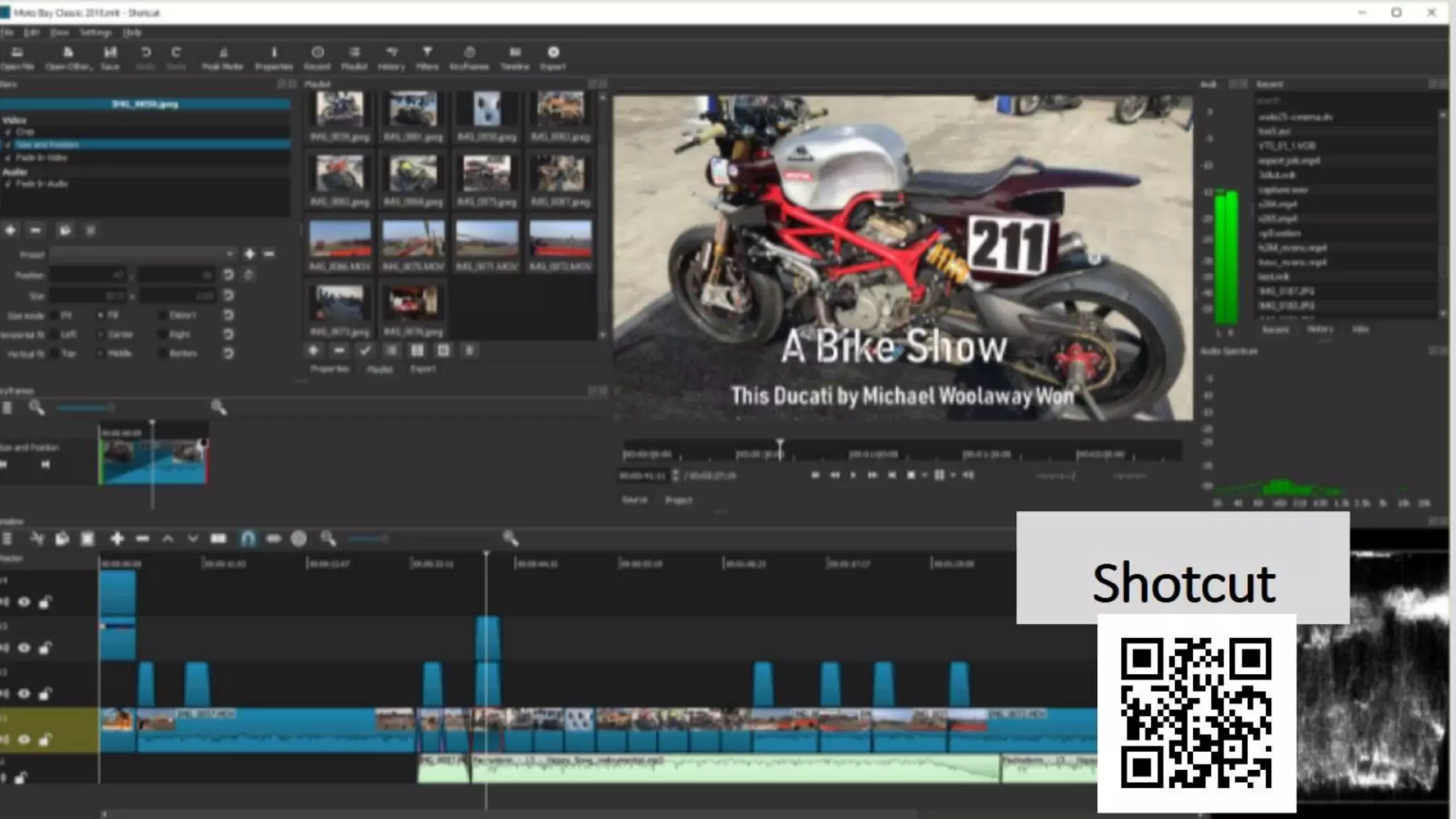The width and height of the screenshot is (1456, 819).
Task: Hide the top video track via its eye icon
Action: pos(24,602)
